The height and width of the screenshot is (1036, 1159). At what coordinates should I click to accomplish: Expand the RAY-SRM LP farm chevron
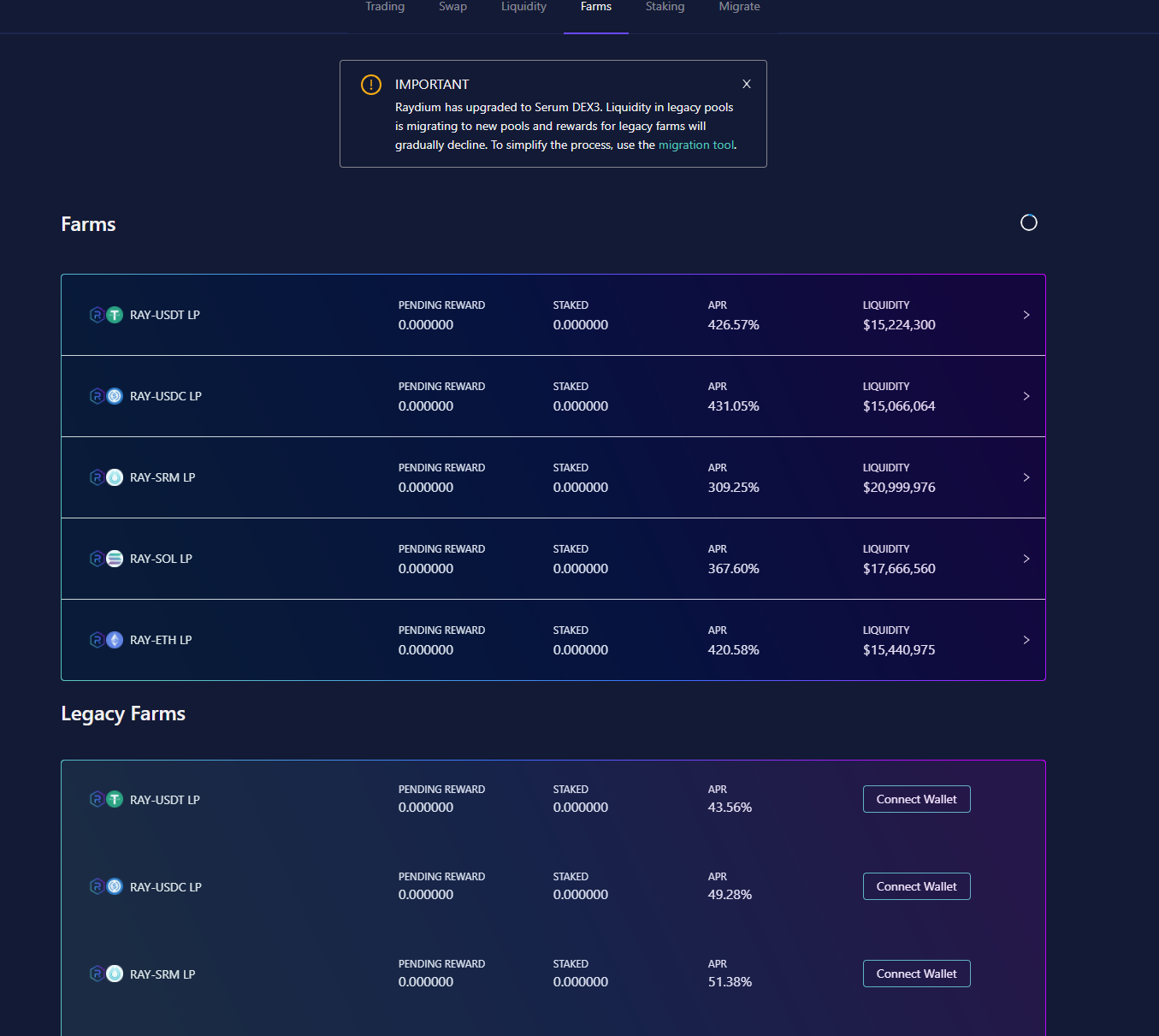pyautogui.click(x=1026, y=477)
